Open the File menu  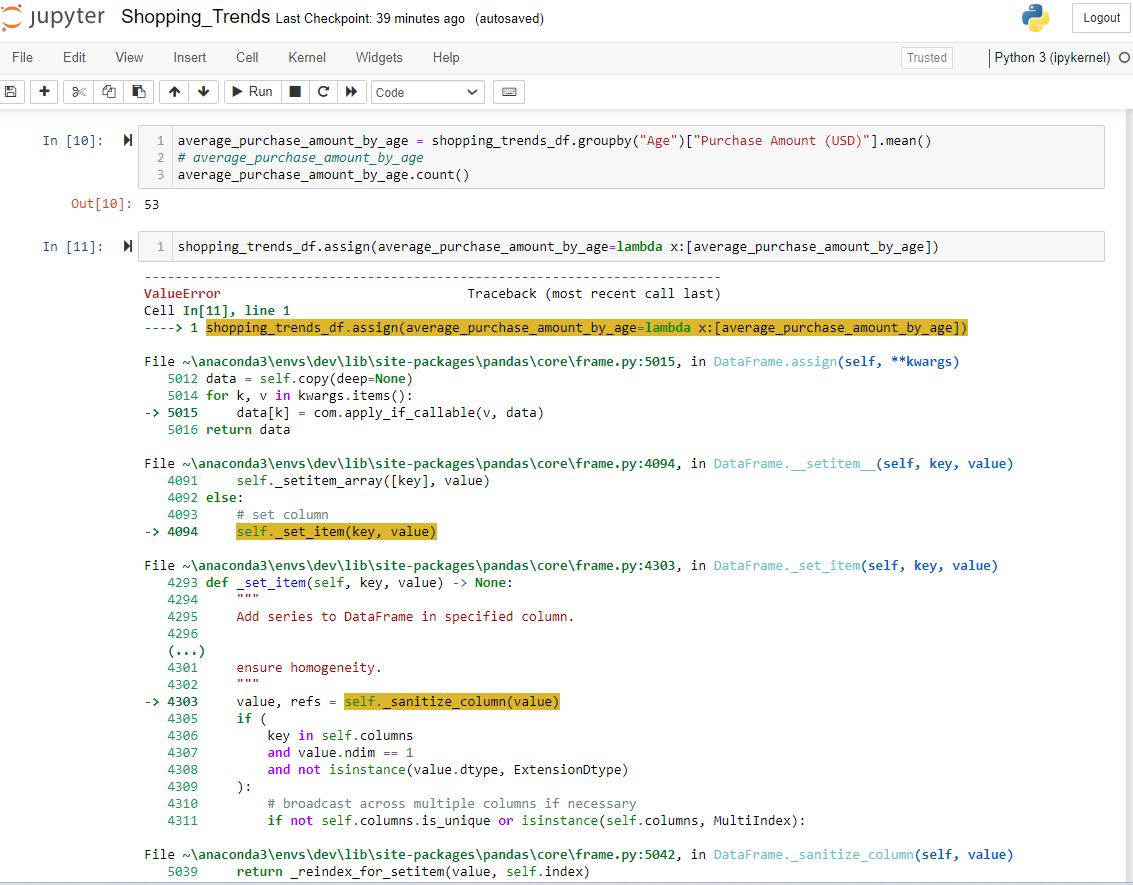(22, 57)
